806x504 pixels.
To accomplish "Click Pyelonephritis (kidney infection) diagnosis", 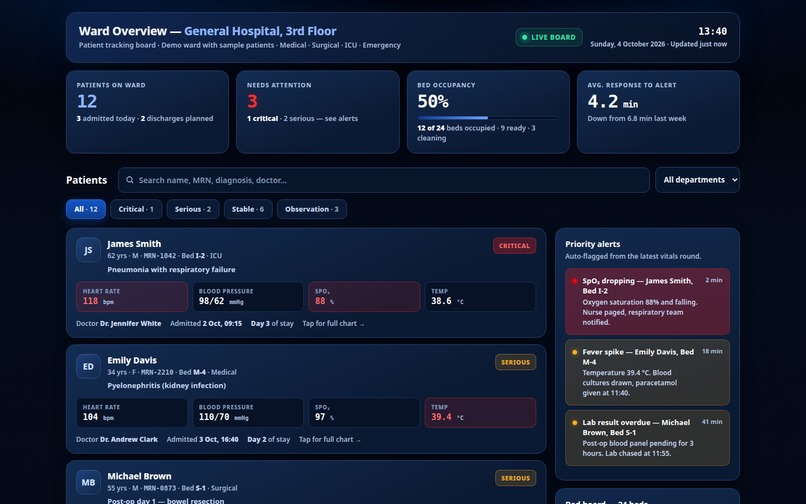I will [x=167, y=385].
